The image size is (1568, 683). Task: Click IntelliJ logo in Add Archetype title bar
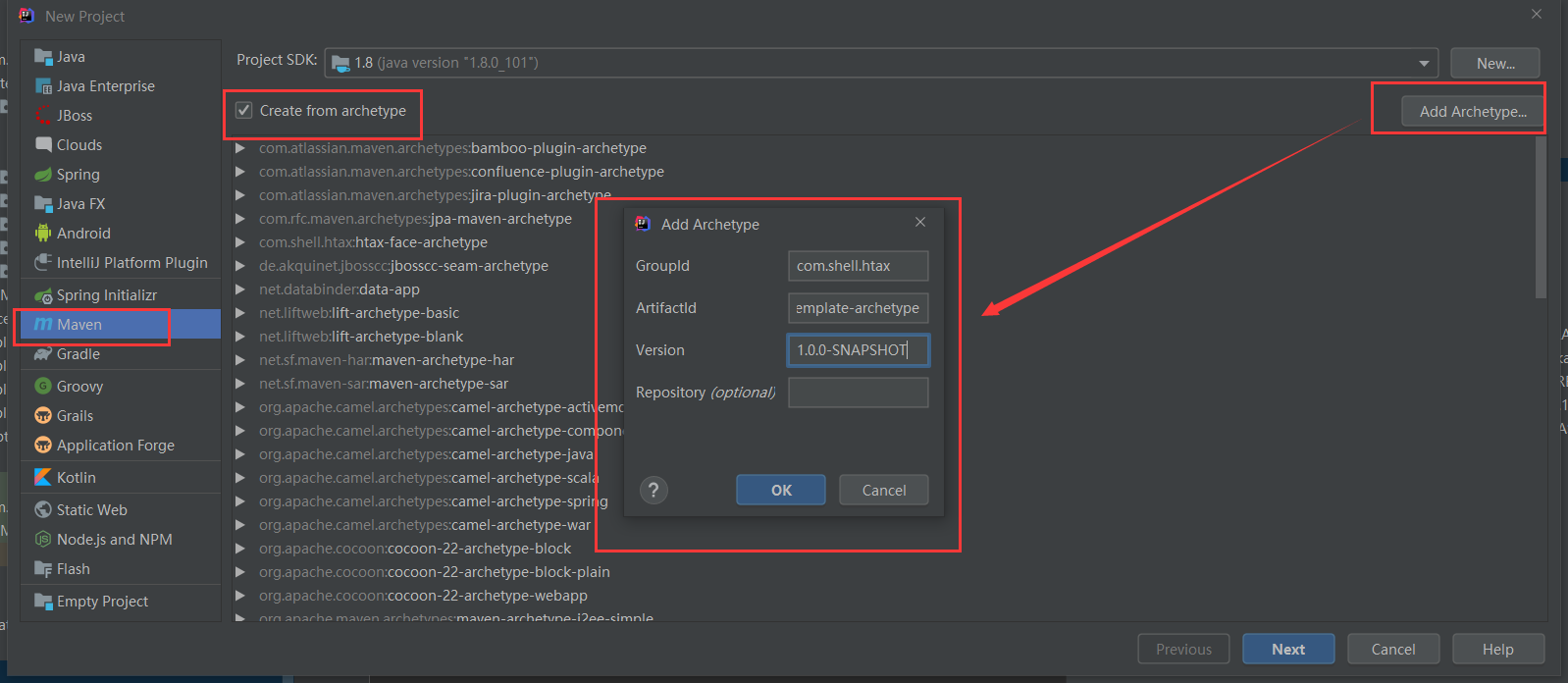(x=643, y=224)
